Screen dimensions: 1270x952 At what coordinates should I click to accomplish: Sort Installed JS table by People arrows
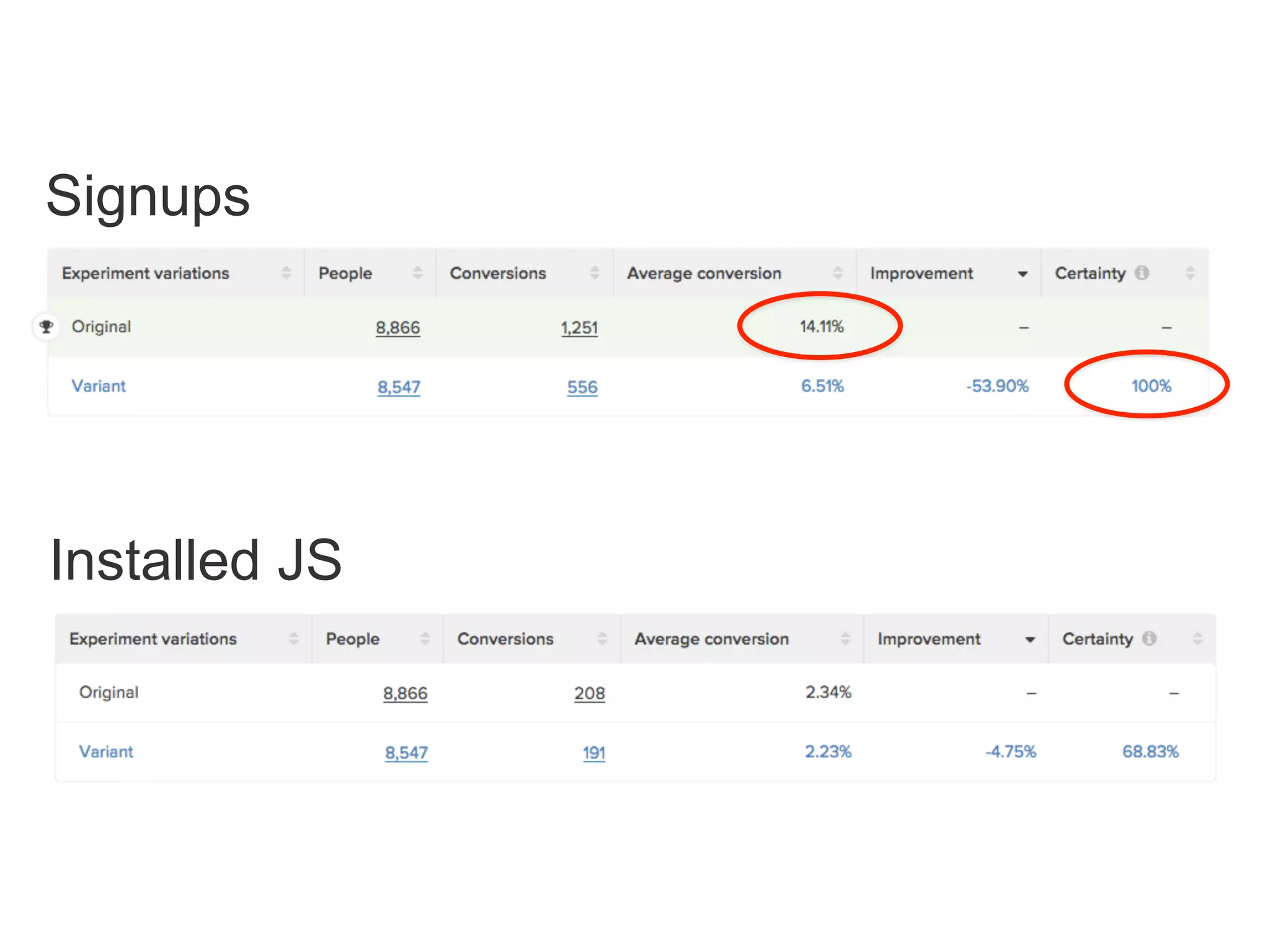coord(425,638)
